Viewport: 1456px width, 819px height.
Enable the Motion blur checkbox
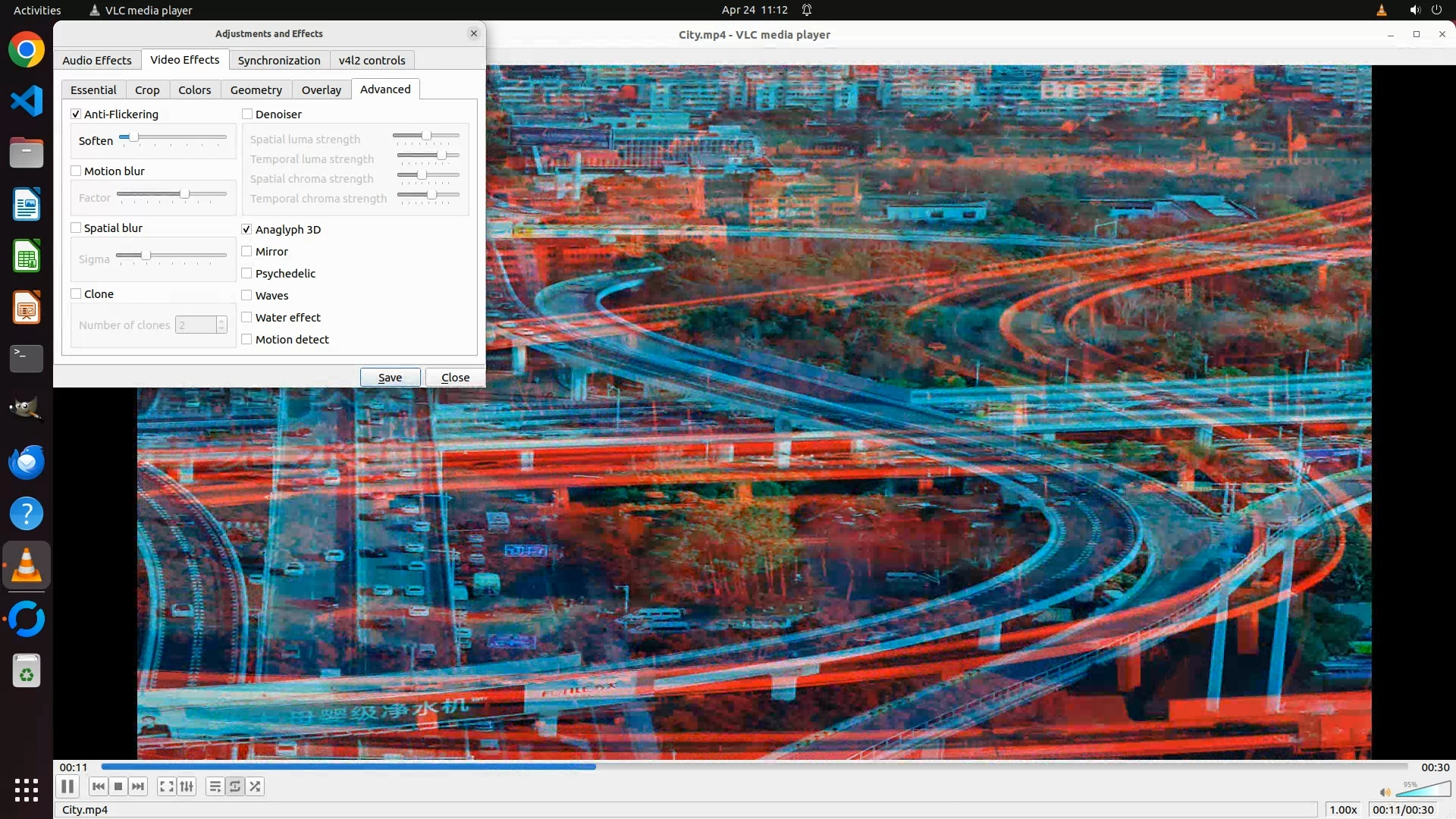pos(77,171)
